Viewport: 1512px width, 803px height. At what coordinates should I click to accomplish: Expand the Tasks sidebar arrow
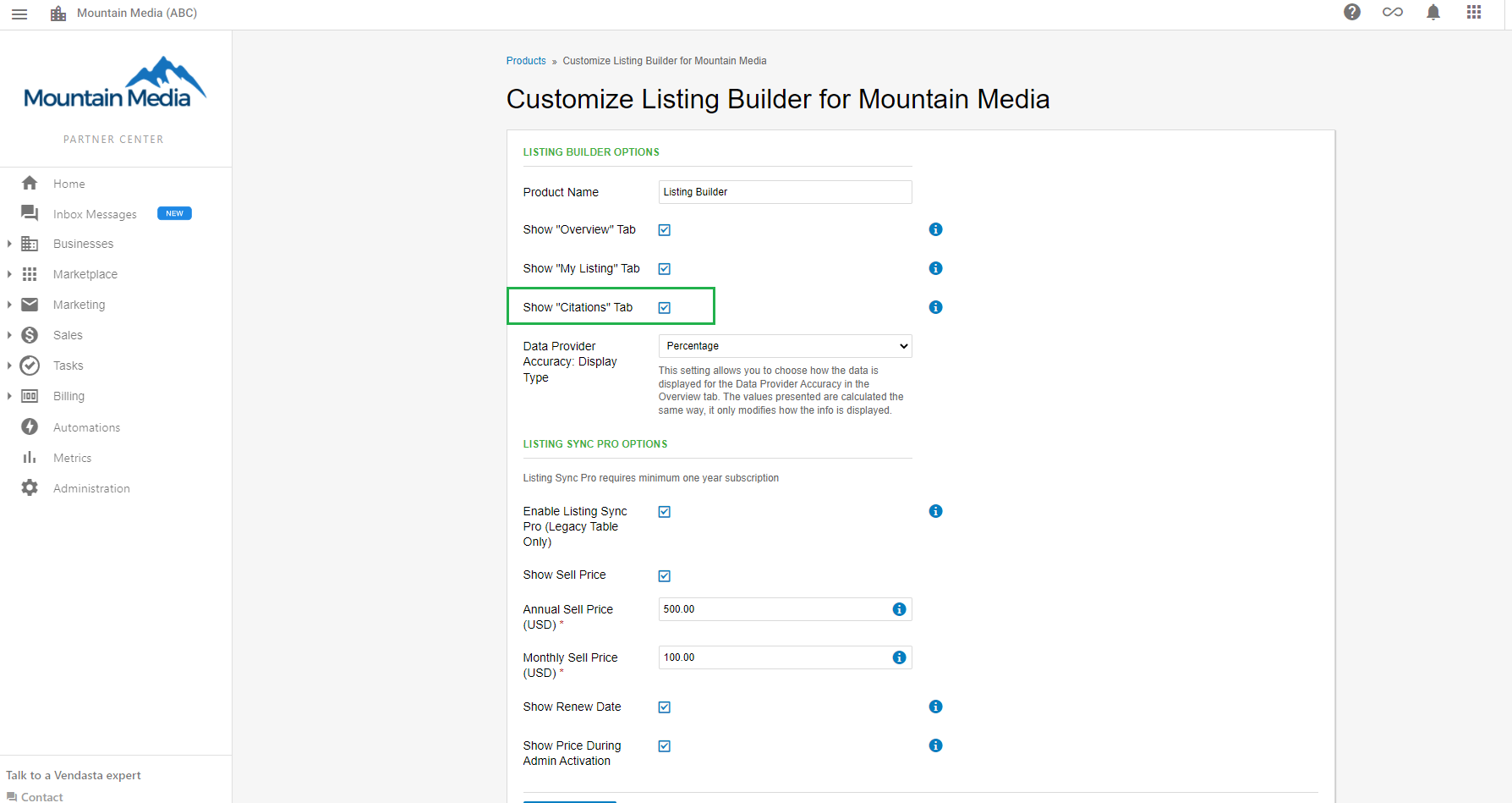(x=9, y=366)
